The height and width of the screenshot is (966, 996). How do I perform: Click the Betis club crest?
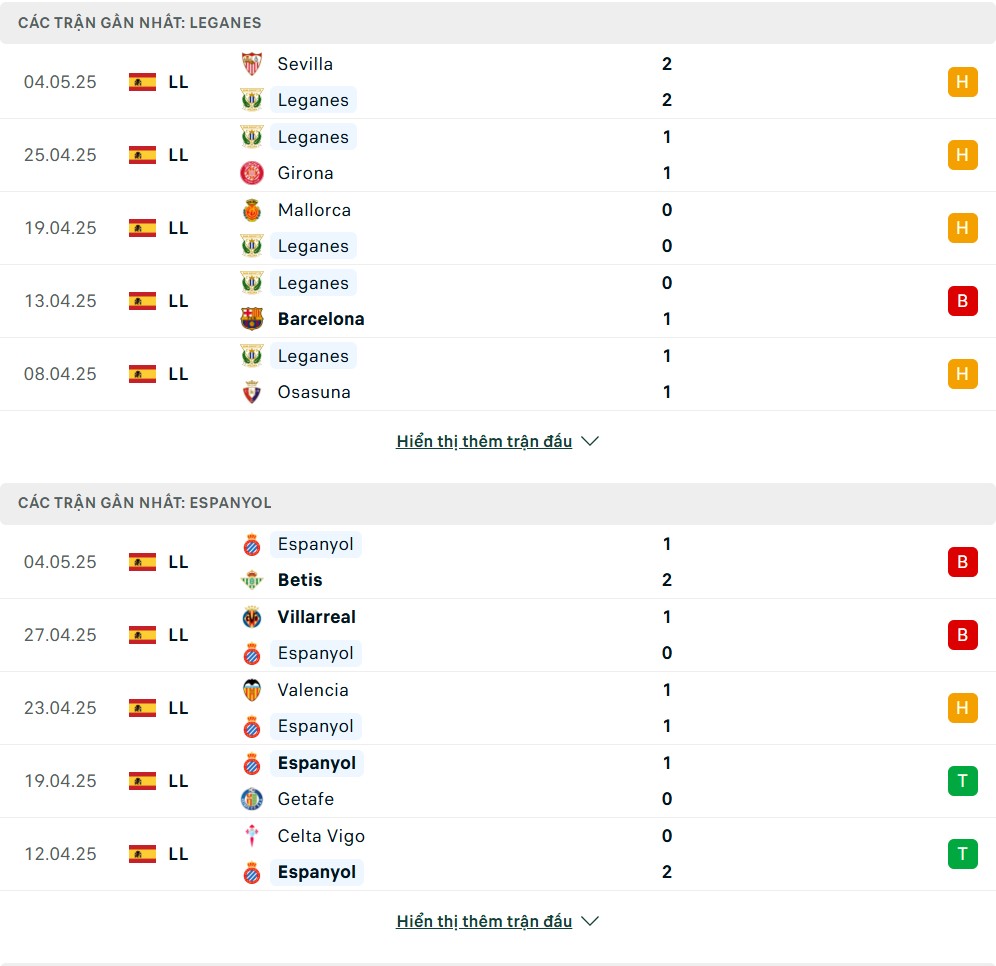[x=252, y=580]
